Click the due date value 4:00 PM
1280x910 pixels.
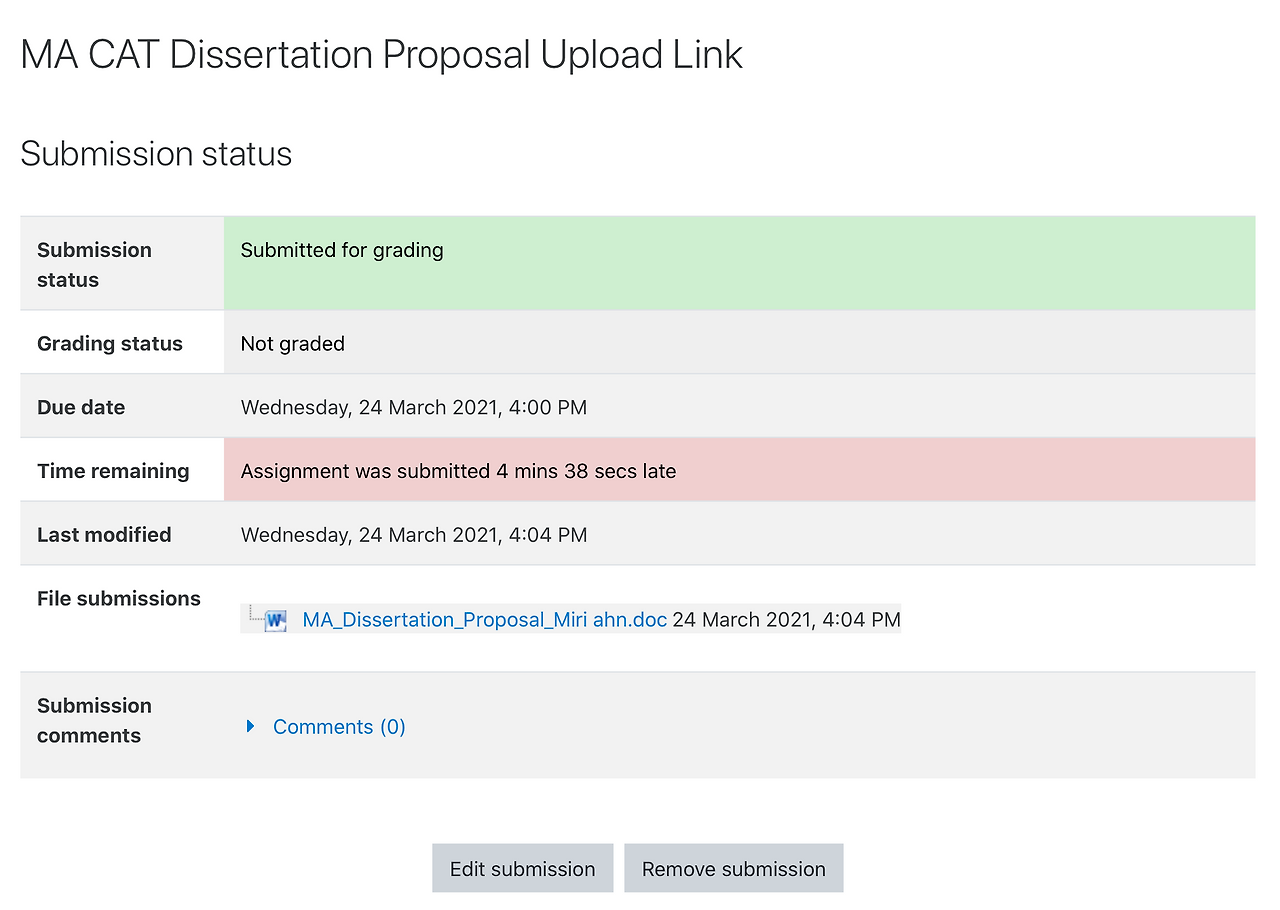414,408
